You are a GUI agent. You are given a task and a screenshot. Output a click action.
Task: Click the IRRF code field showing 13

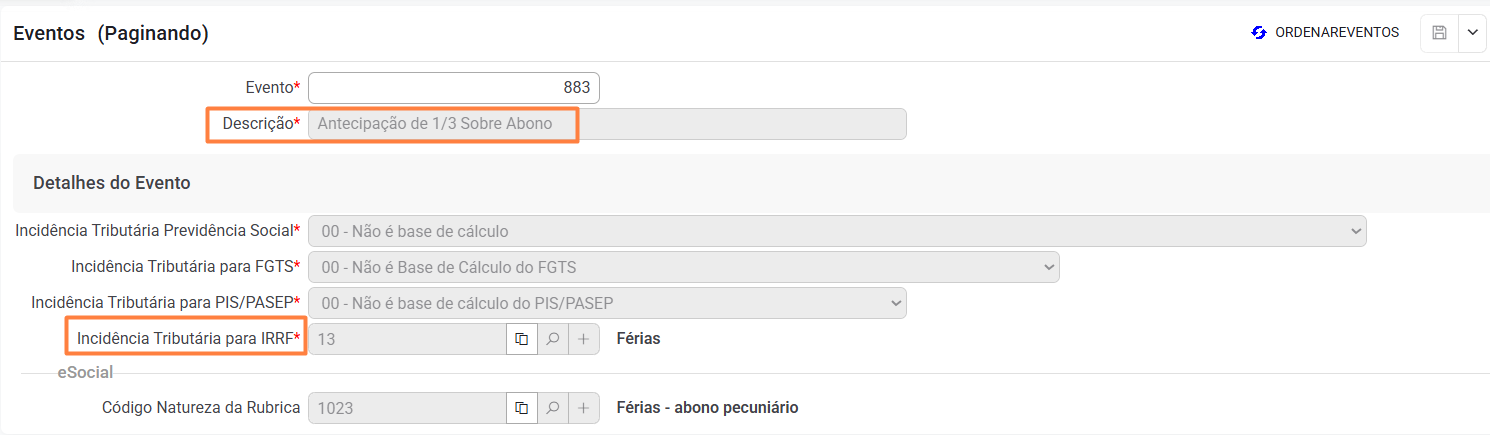click(407, 339)
